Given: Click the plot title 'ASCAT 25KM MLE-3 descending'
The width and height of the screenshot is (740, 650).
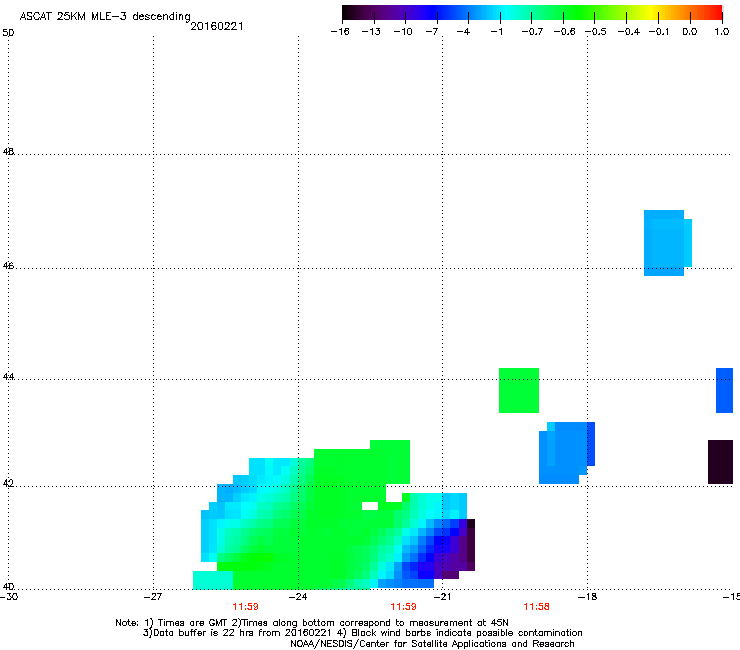Looking at the screenshot, I should point(105,16).
